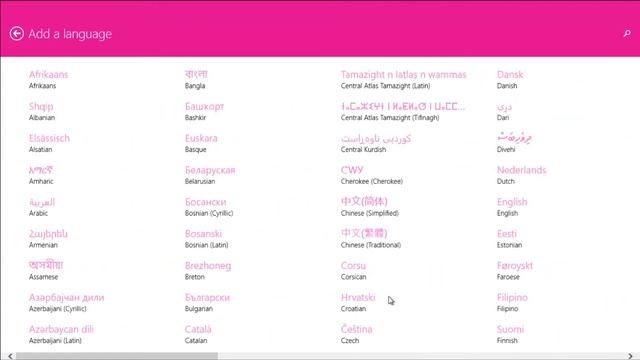This screenshot has height=360, width=640.
Task: Choose the Armenian language entry
Action: point(48,239)
